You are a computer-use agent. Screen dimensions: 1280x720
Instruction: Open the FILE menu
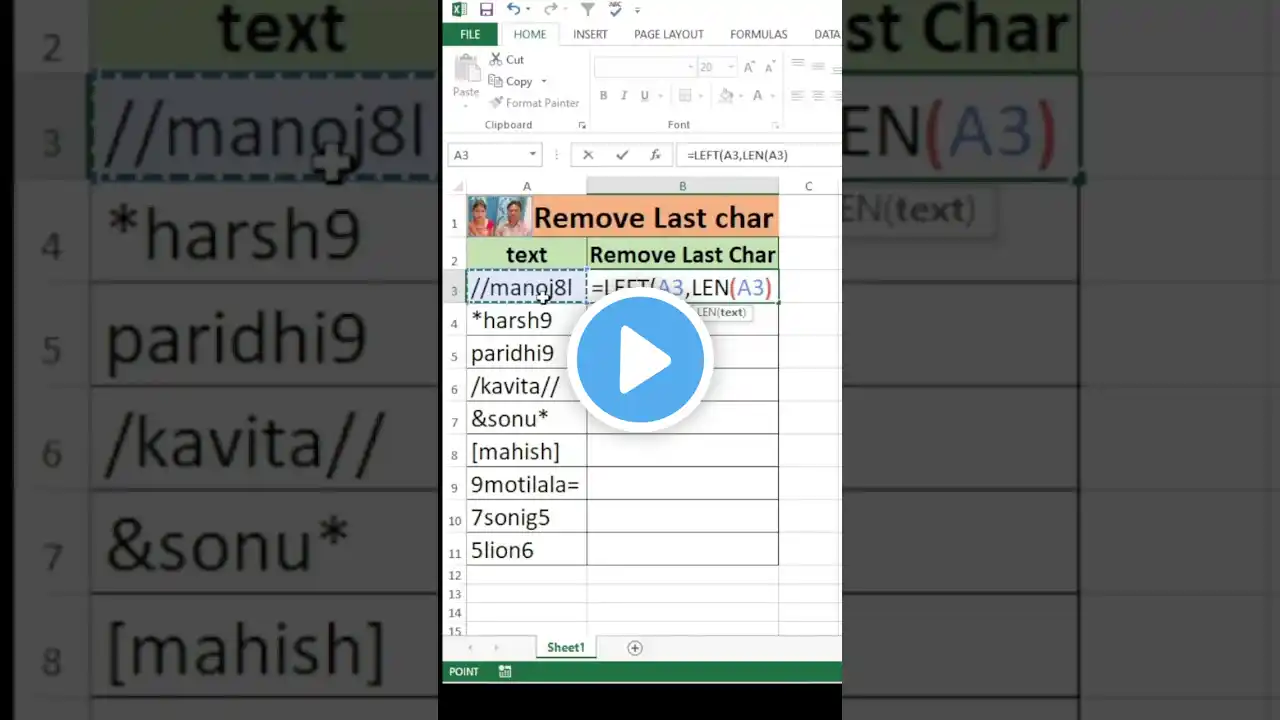click(470, 34)
